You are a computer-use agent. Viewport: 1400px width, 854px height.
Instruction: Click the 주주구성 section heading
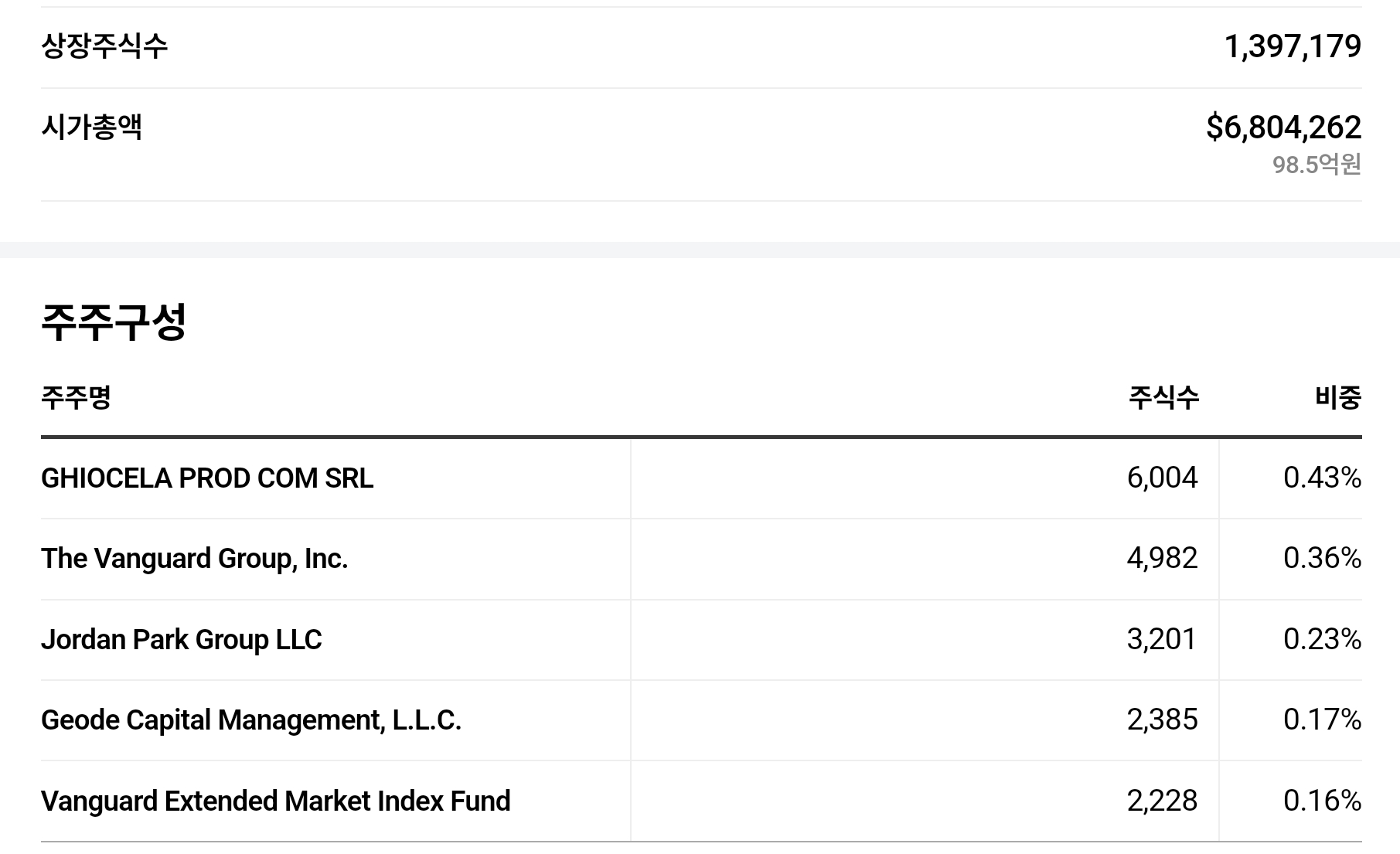coord(114,322)
